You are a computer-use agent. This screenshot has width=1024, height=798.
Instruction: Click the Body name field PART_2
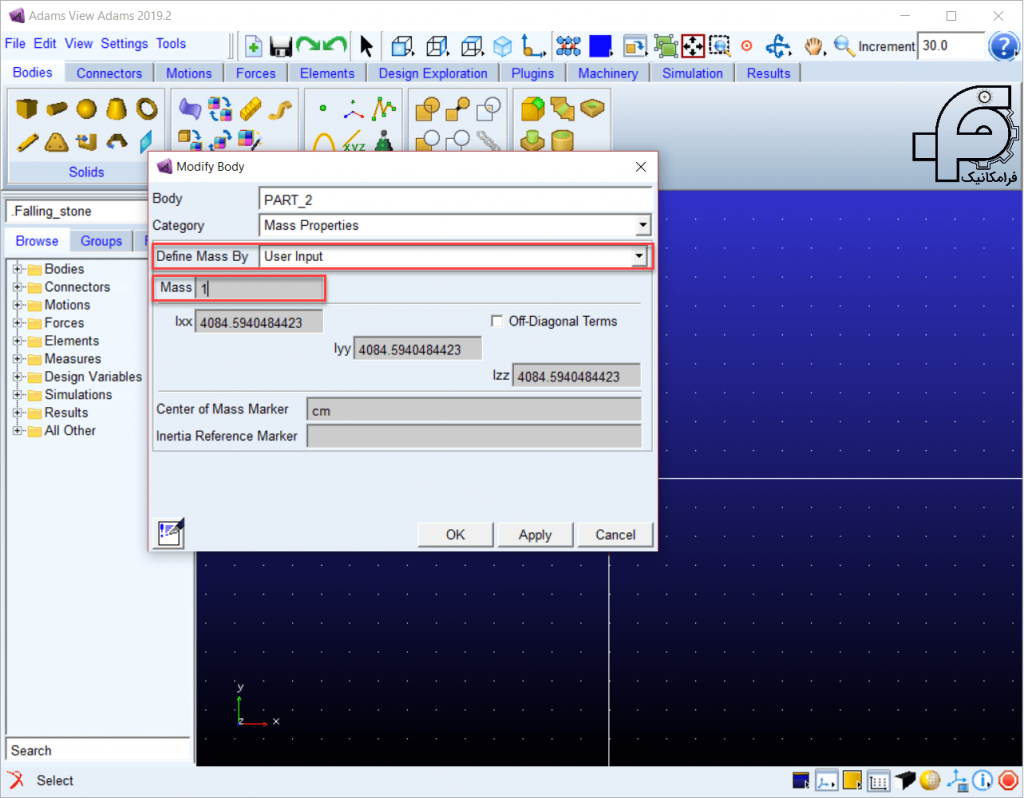(x=456, y=200)
